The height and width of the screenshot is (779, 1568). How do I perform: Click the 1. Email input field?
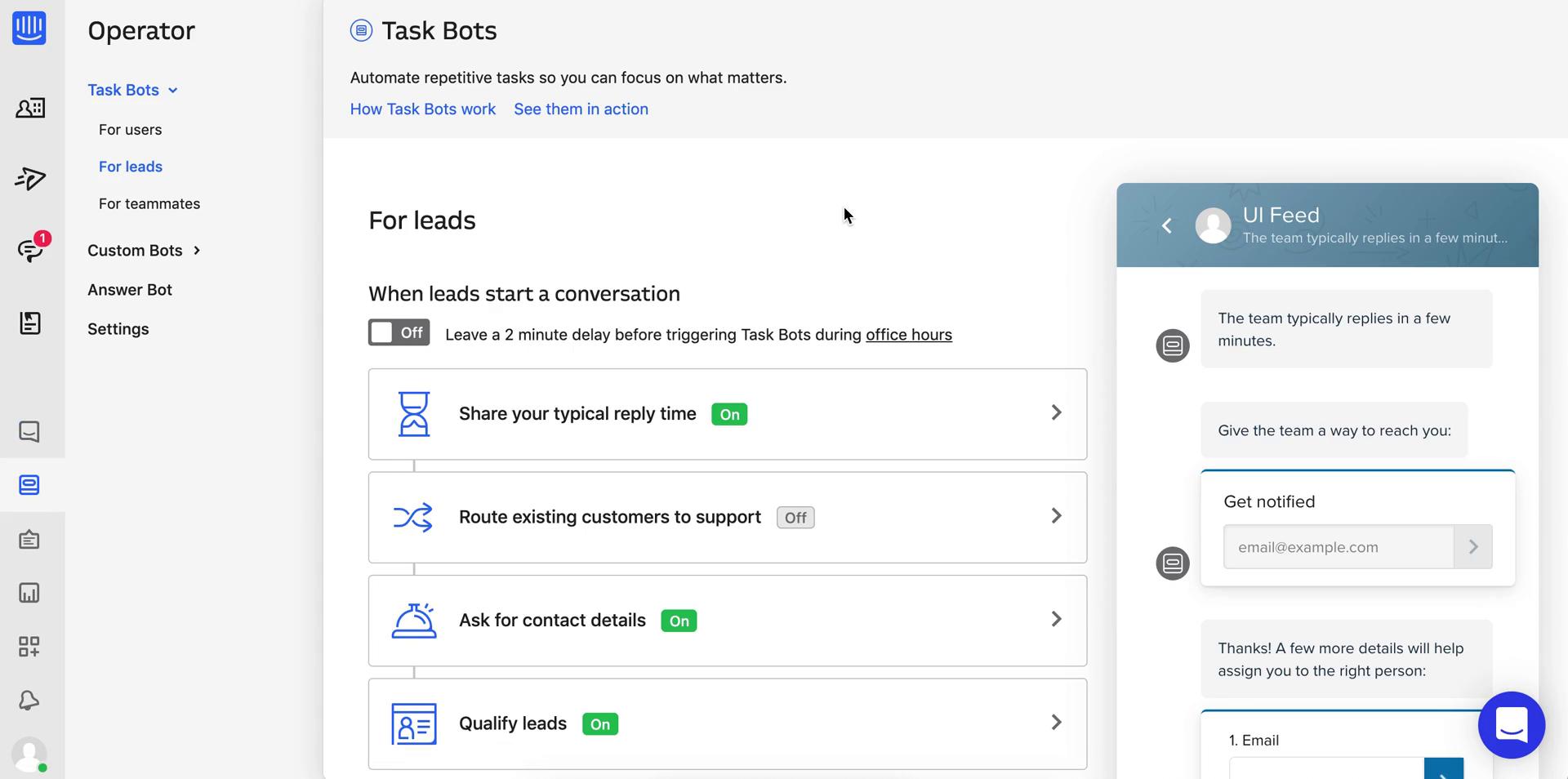click(1327, 768)
